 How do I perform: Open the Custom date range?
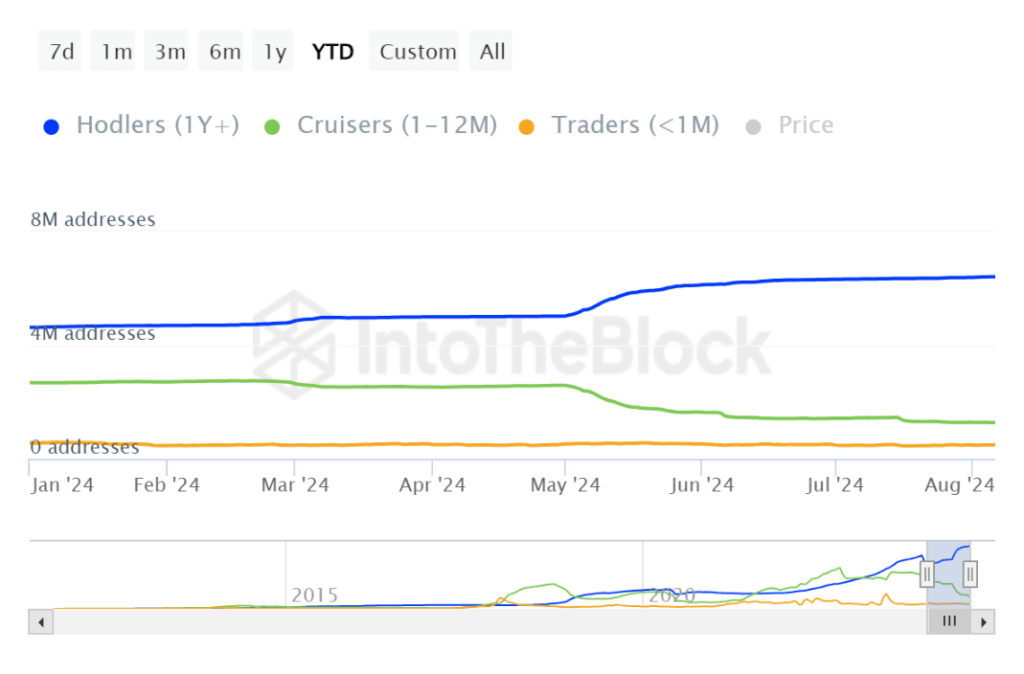tap(418, 52)
